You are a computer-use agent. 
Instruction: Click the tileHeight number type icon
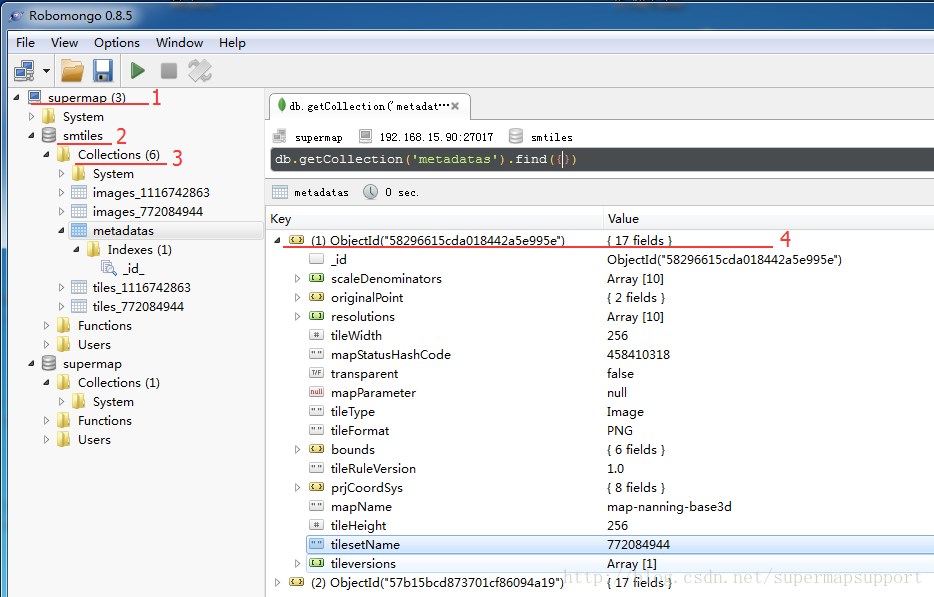pos(316,525)
